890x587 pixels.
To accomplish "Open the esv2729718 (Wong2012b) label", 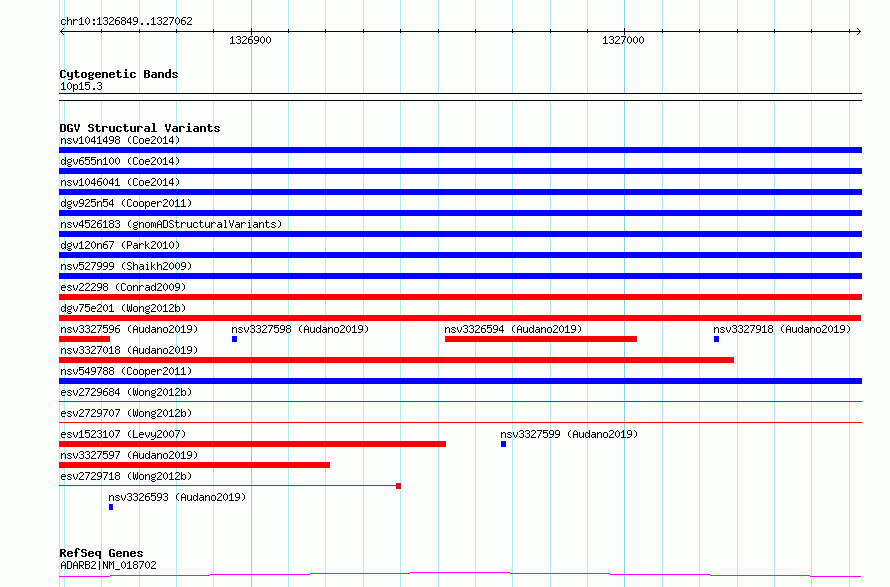I will click(126, 476).
